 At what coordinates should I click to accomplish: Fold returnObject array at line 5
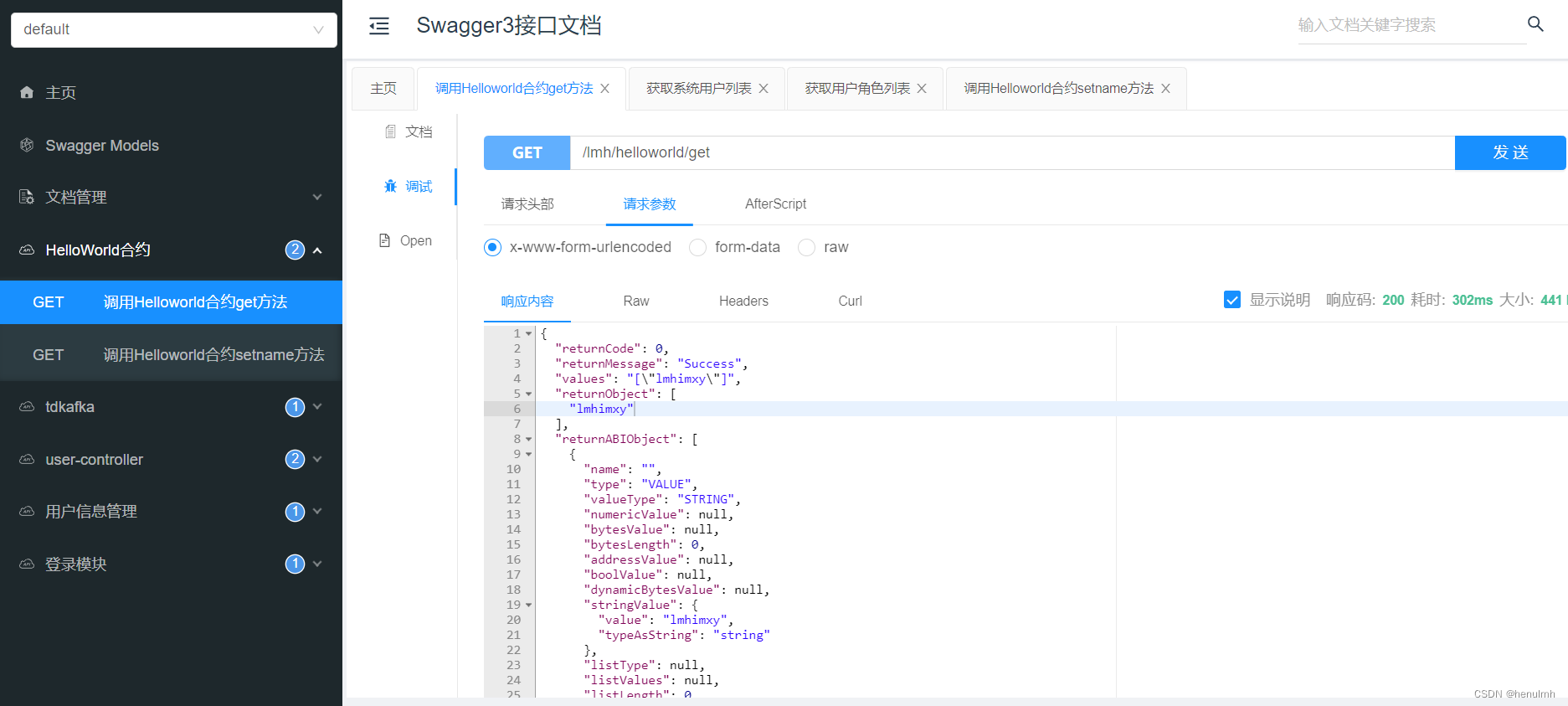coord(528,394)
